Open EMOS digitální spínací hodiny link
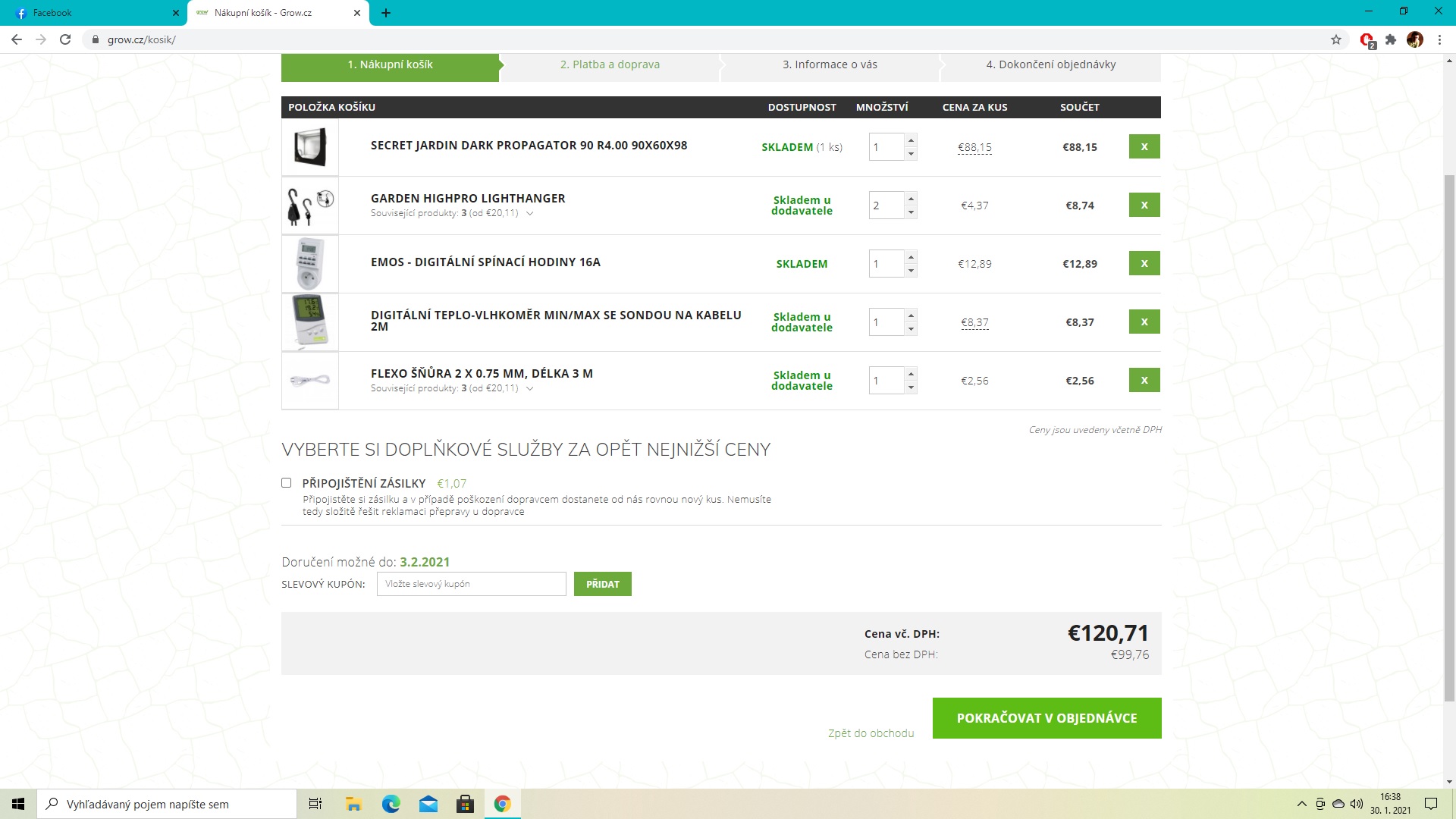The height and width of the screenshot is (819, 1456). (485, 262)
